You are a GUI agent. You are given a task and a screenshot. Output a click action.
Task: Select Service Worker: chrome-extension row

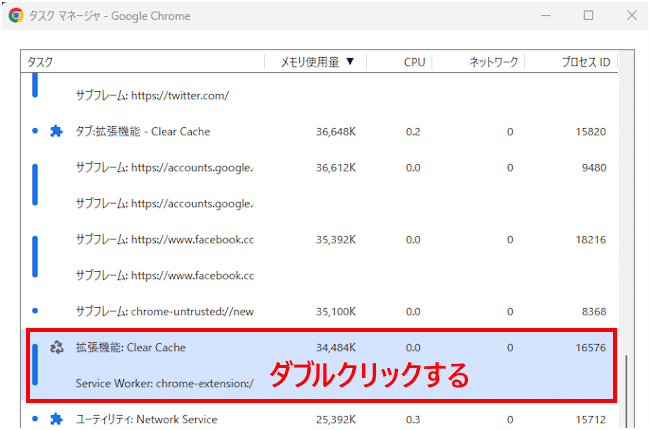point(319,384)
